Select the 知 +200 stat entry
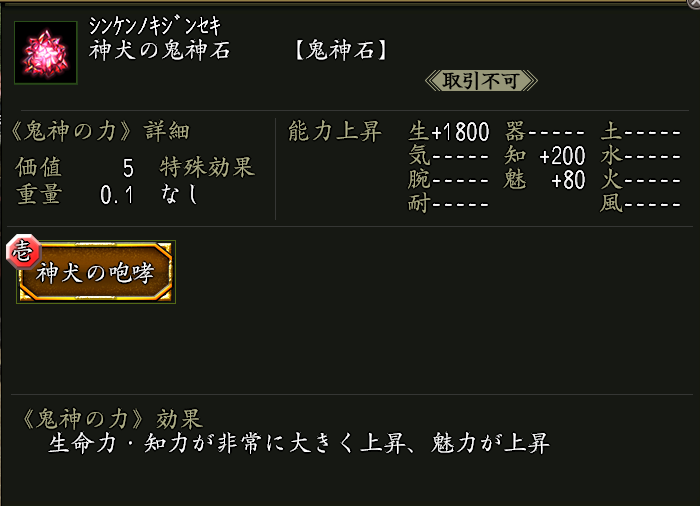This screenshot has height=506, width=700. [545, 156]
